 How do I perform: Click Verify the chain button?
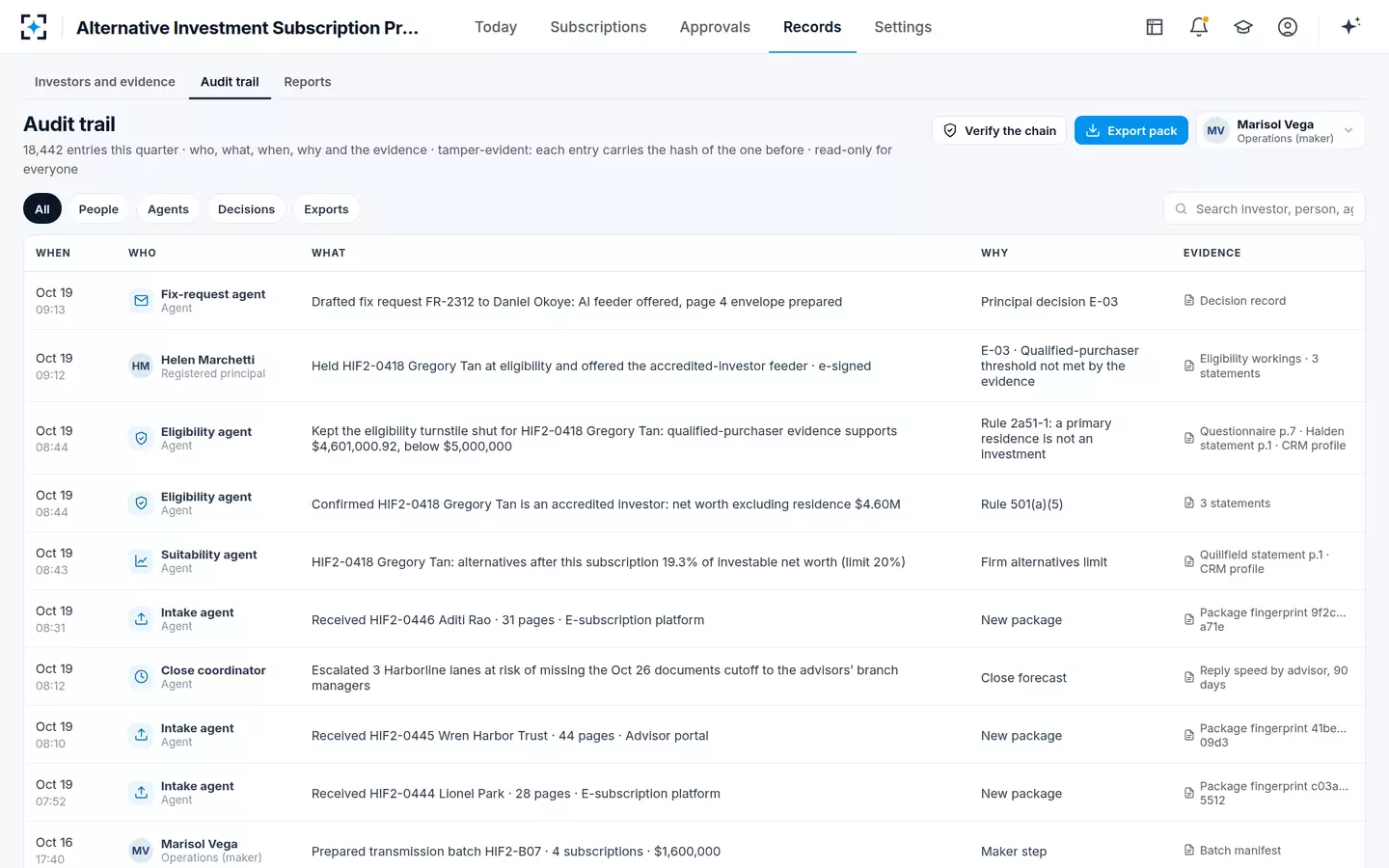(x=999, y=131)
